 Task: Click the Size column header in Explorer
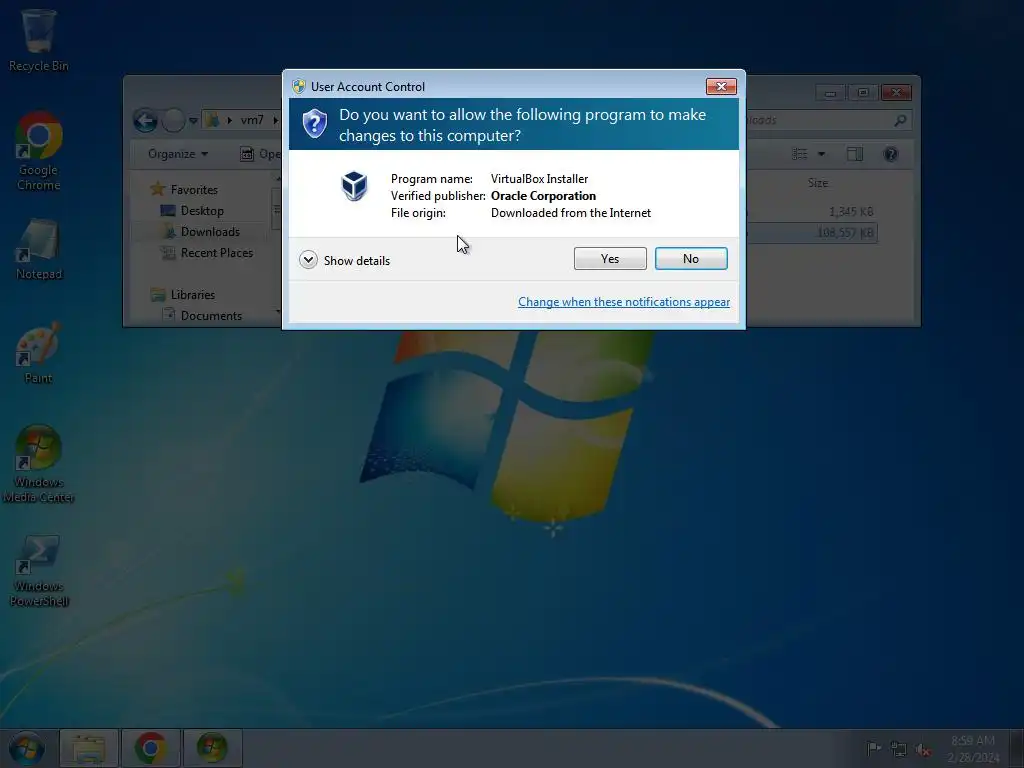point(818,183)
